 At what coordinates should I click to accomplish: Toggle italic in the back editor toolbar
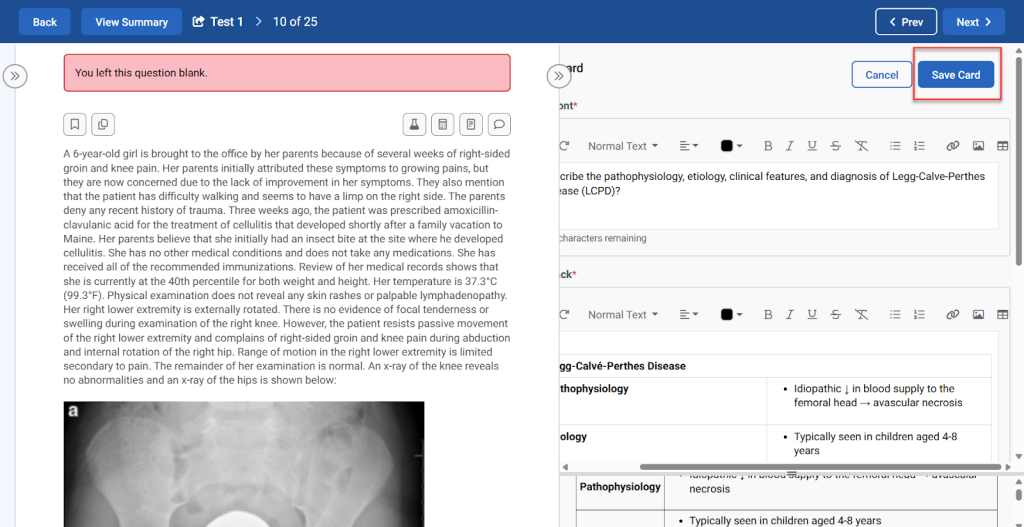coord(790,314)
